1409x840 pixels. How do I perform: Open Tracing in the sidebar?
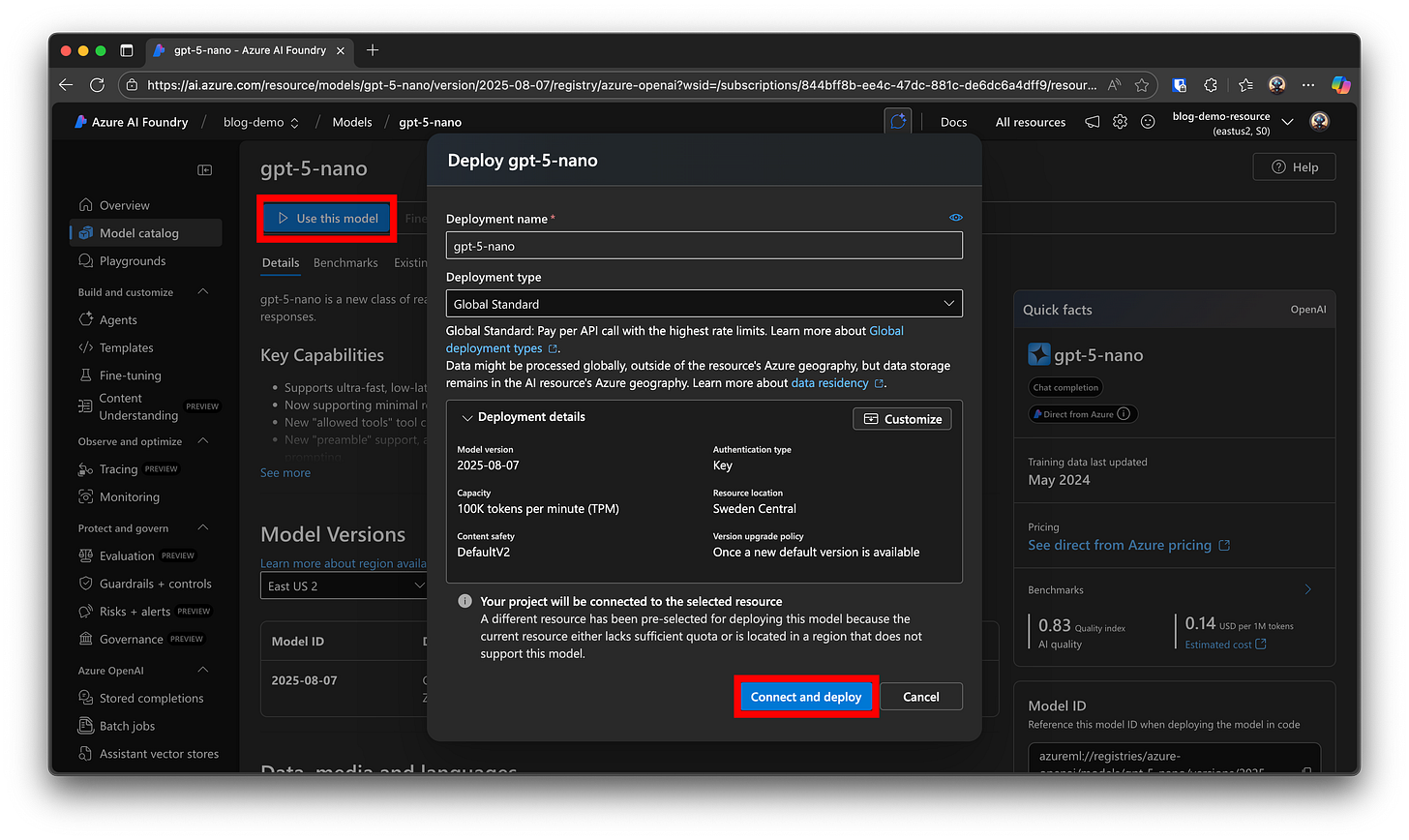(129, 469)
